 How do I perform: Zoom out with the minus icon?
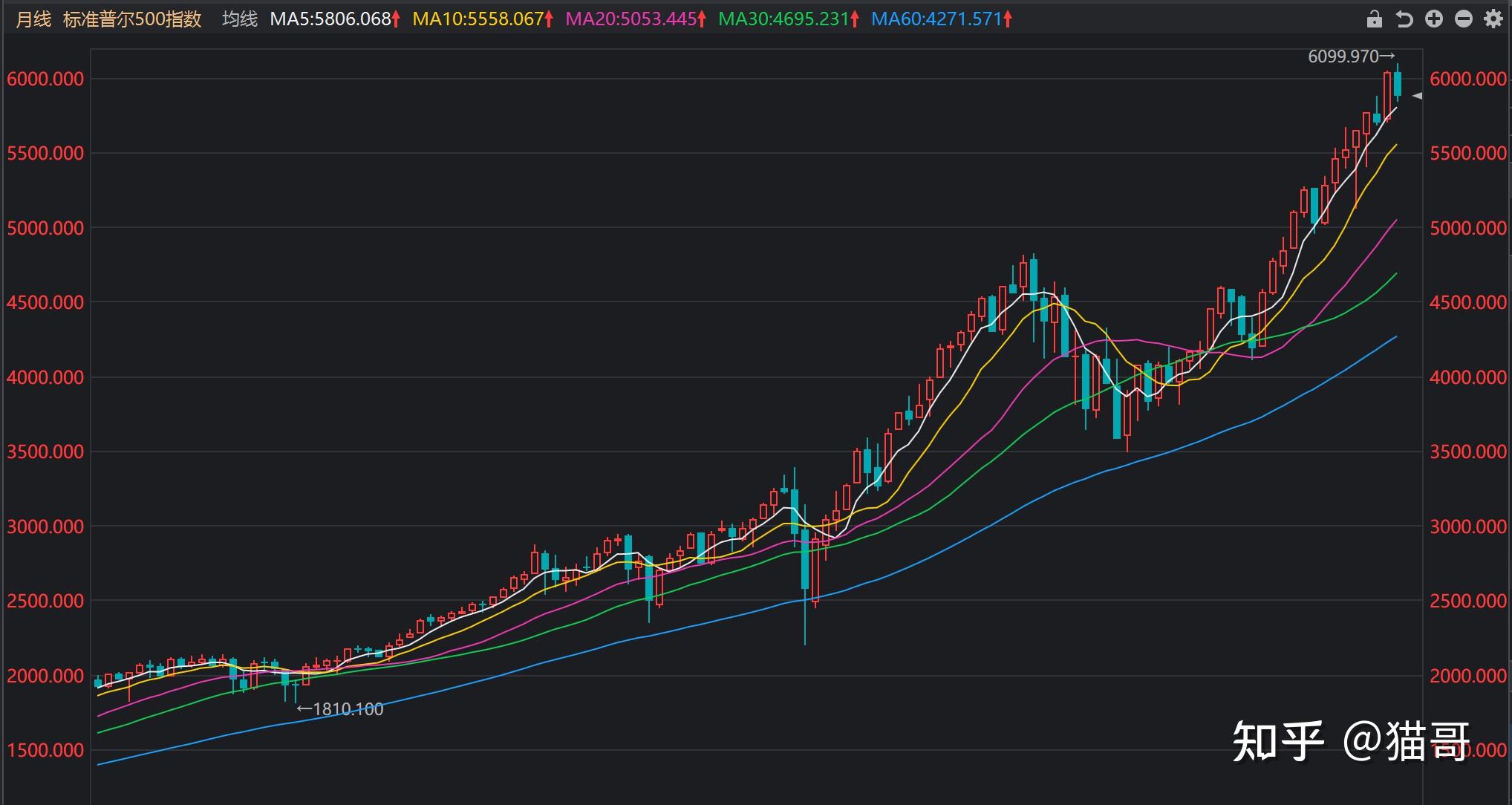pyautogui.click(x=1464, y=19)
